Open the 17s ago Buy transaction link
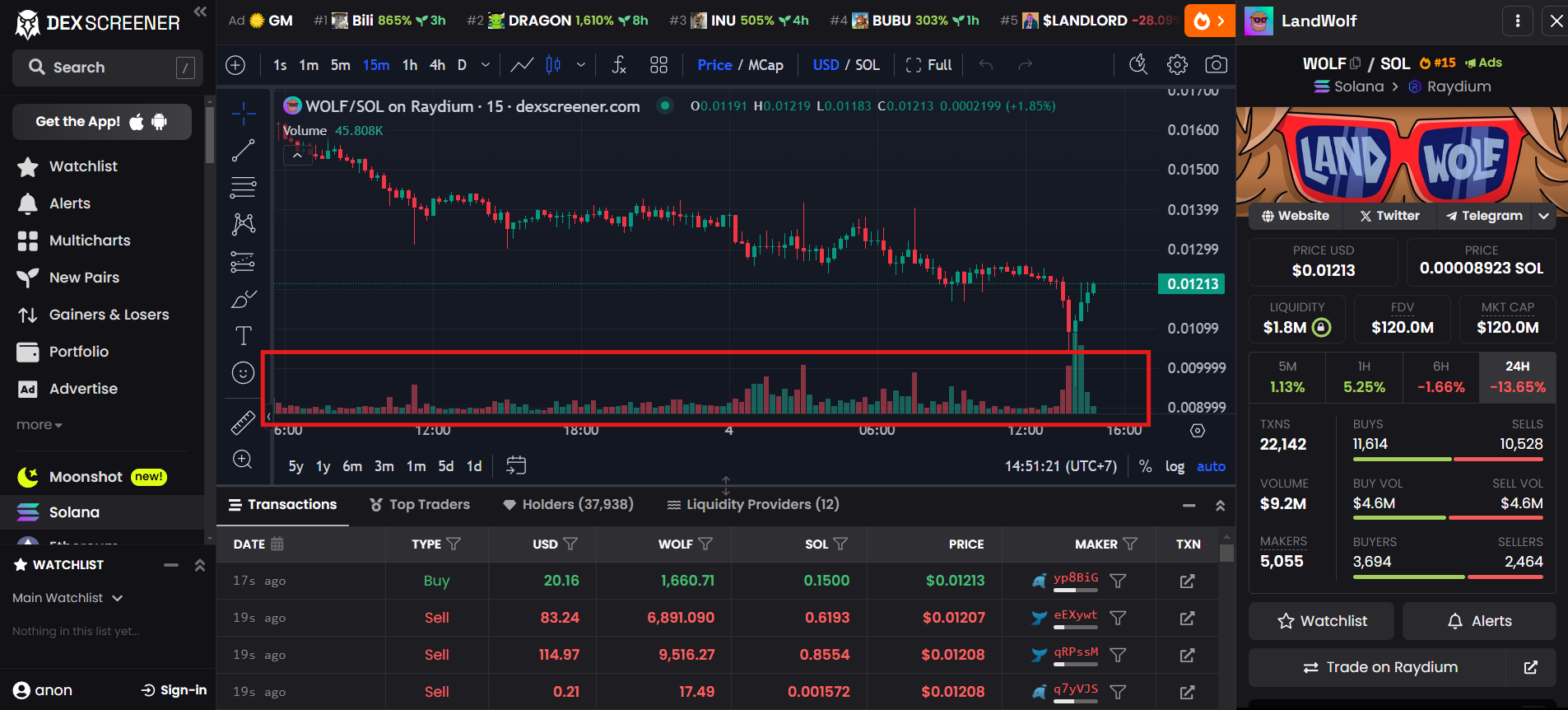The width and height of the screenshot is (1568, 710). click(1187, 581)
